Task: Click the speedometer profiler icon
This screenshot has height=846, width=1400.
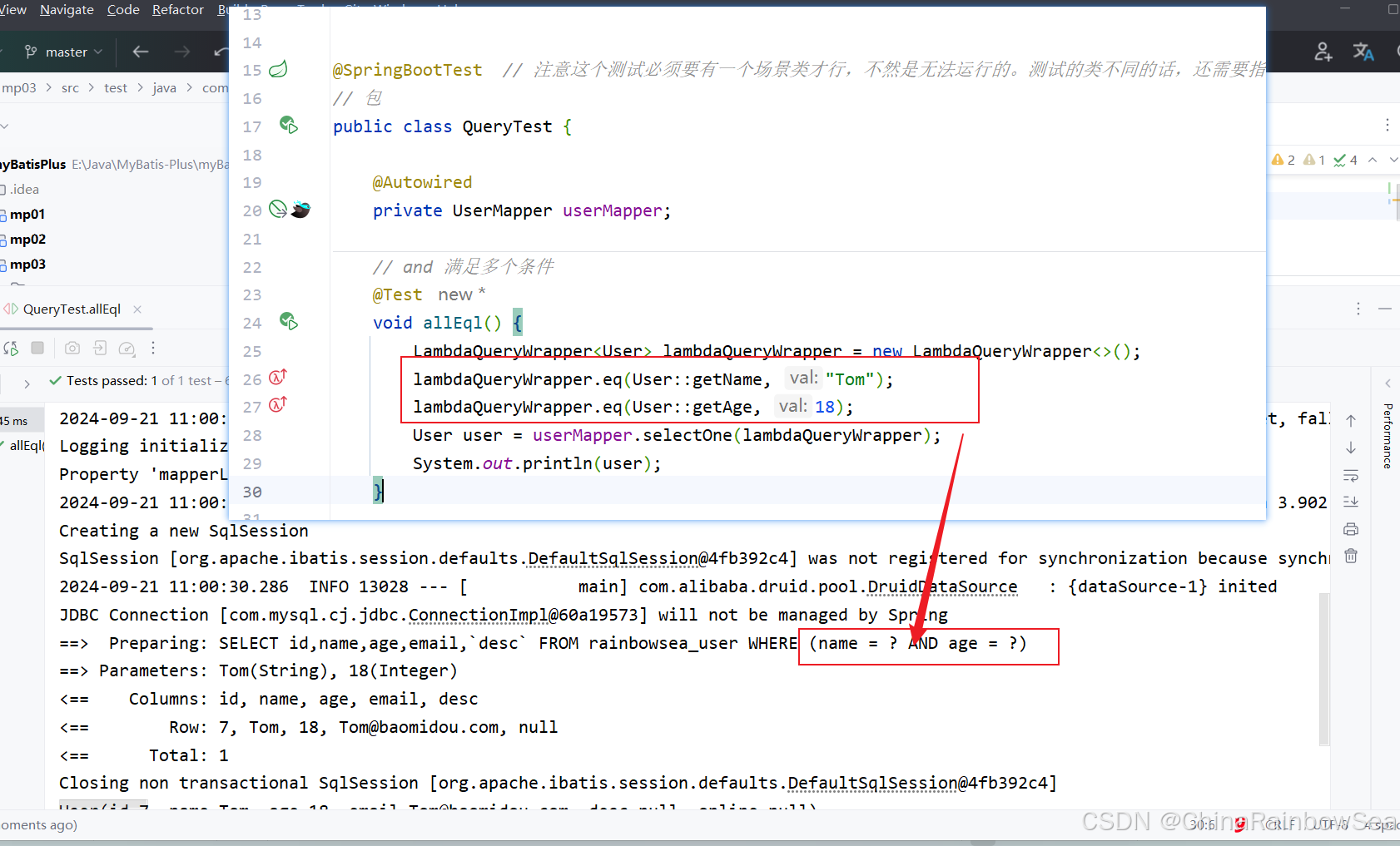Action: pos(127,348)
